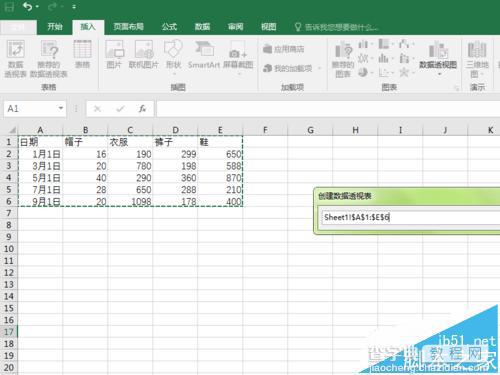
Task: Switch to the 审阅 (Review) tab
Action: (235, 27)
